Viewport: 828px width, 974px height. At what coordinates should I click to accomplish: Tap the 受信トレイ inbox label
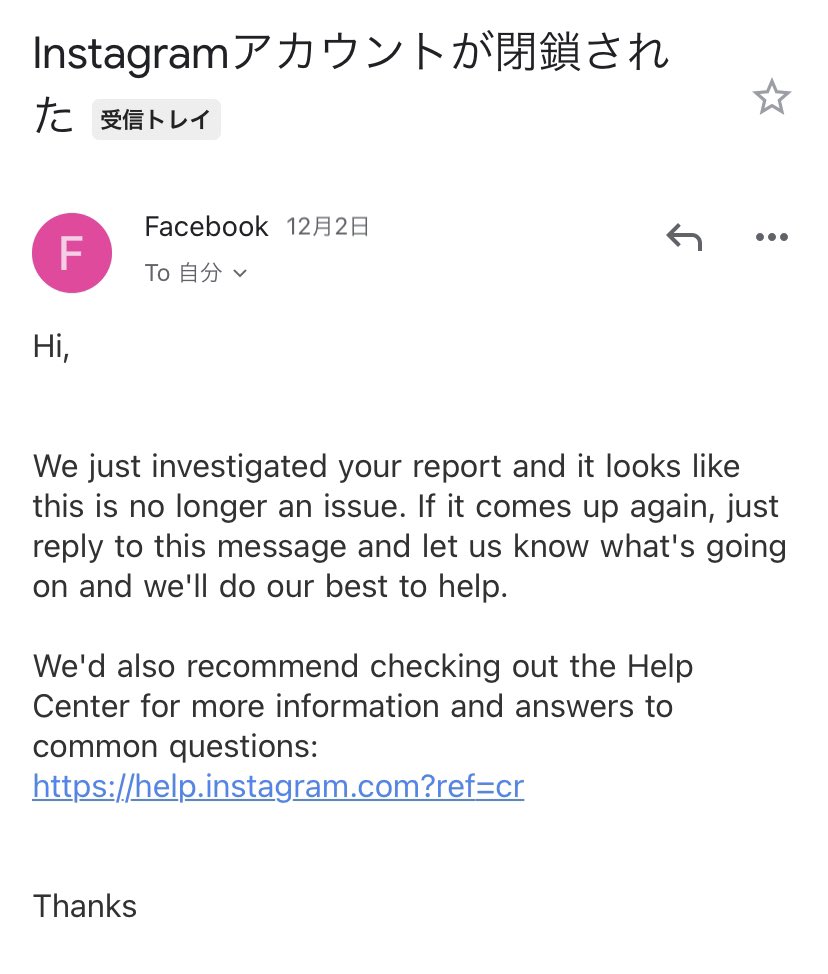156,119
